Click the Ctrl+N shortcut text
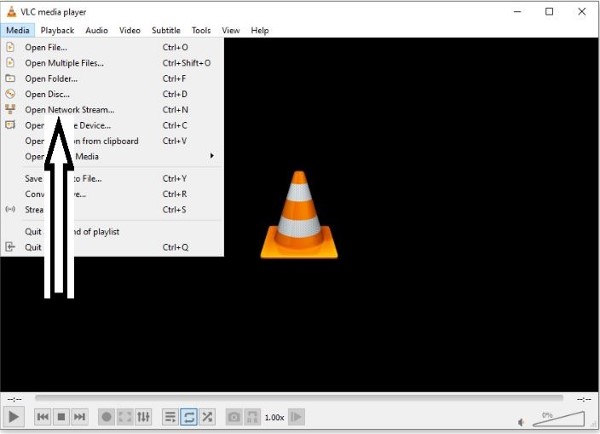The image size is (600, 434). (x=175, y=110)
